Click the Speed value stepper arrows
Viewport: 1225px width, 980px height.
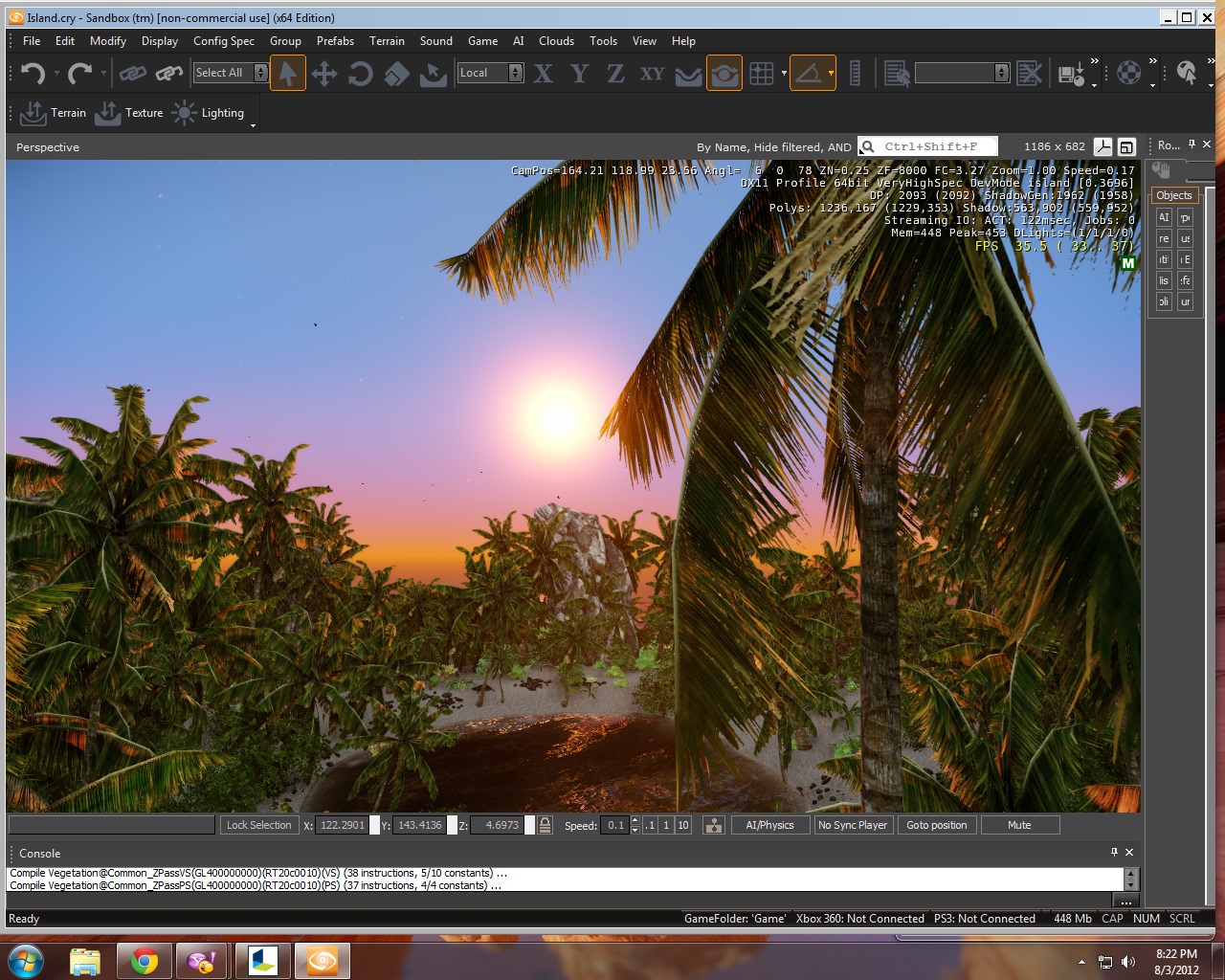coord(635,825)
